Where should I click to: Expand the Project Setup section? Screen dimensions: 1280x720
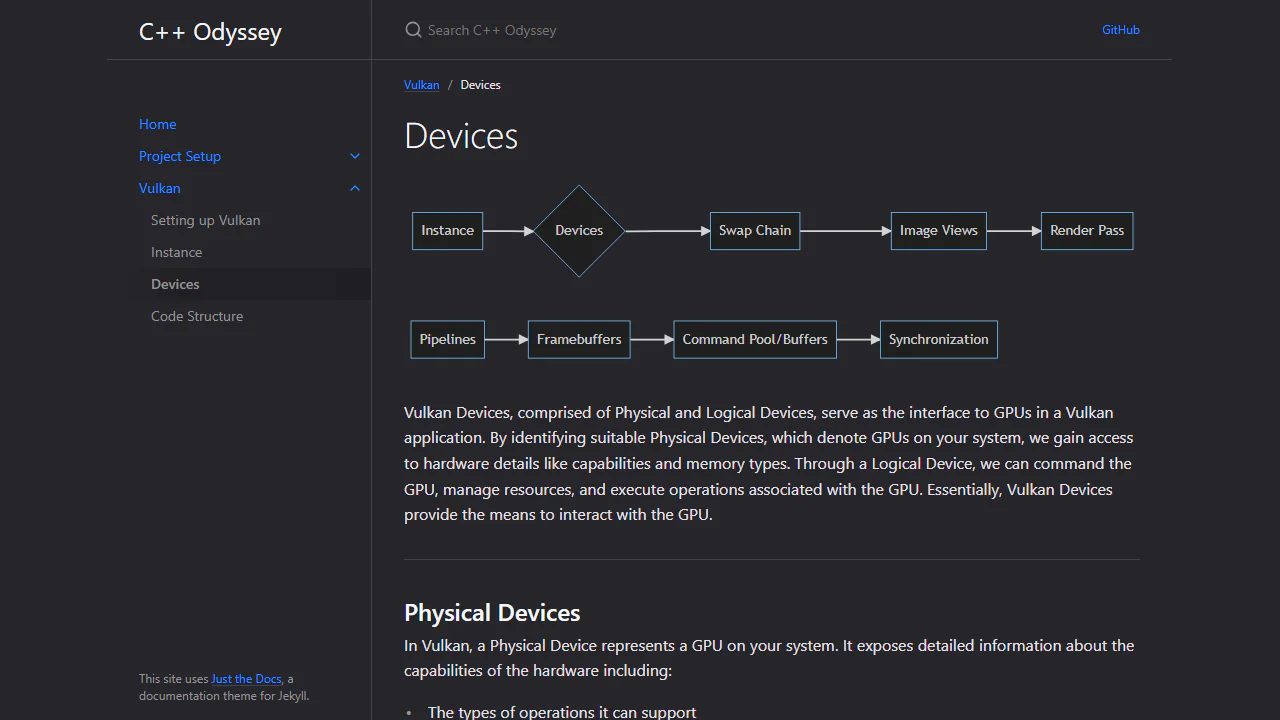coord(354,156)
